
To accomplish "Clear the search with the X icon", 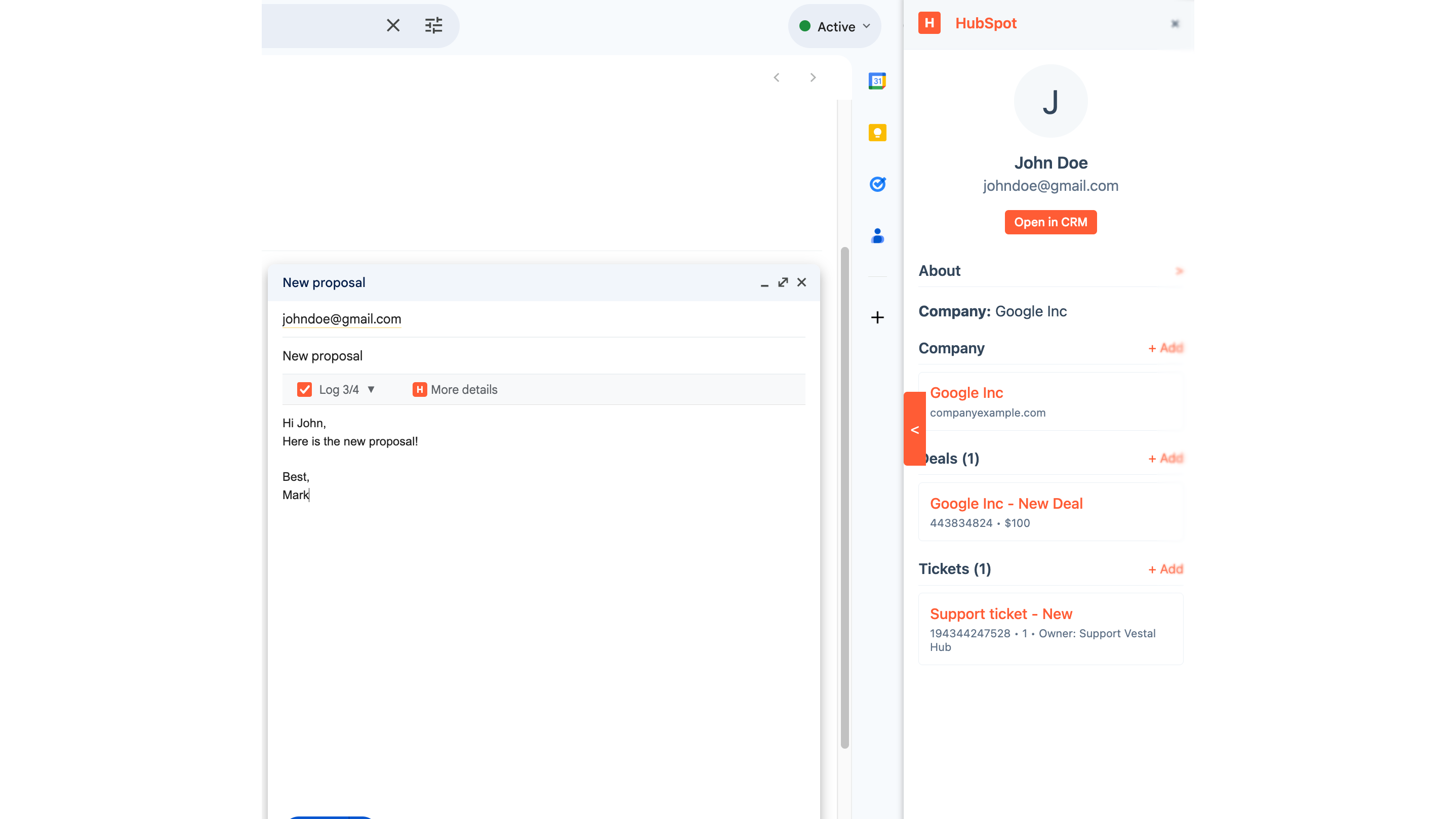I will 393,25.
